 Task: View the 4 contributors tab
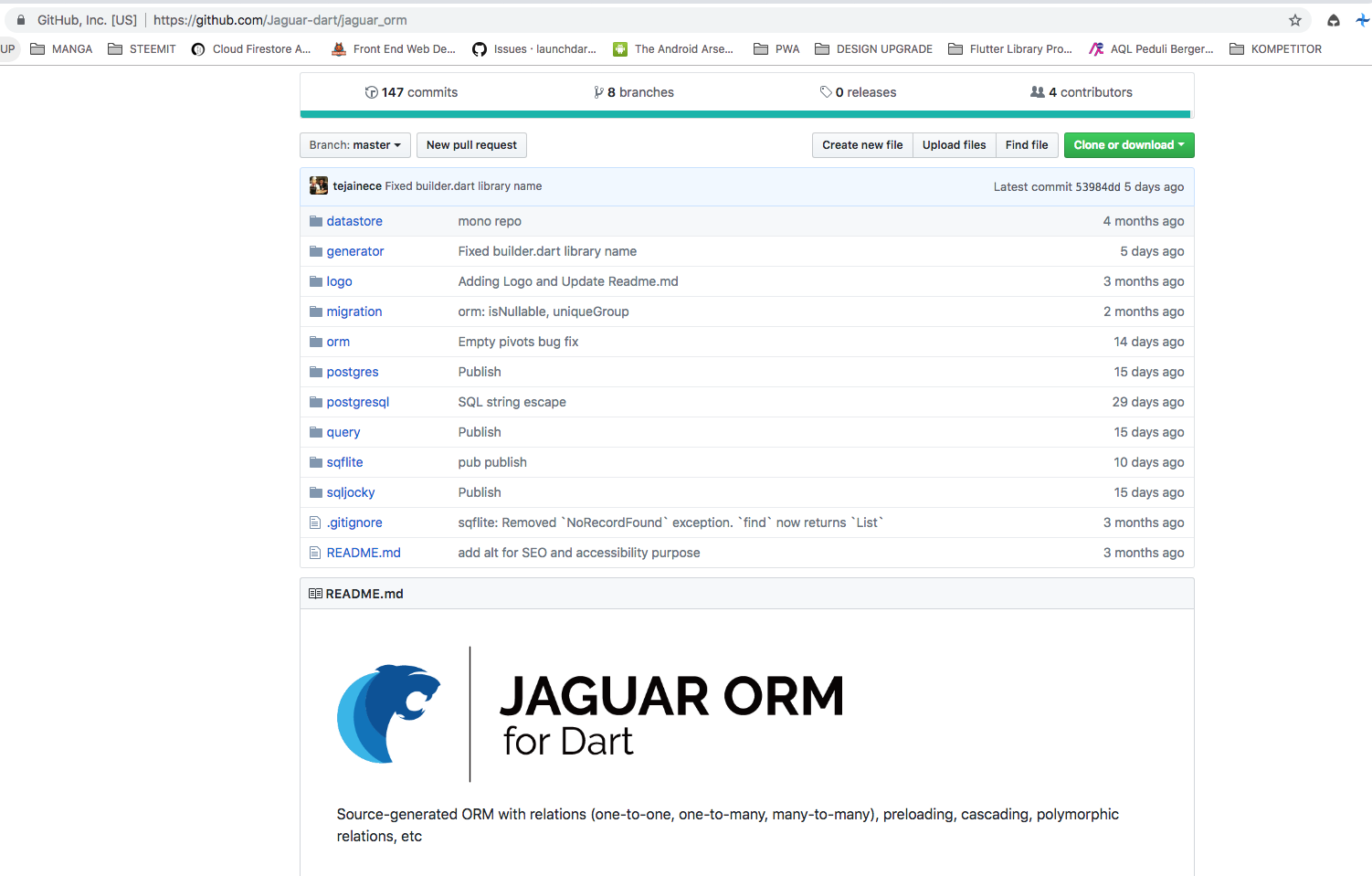(x=1082, y=92)
